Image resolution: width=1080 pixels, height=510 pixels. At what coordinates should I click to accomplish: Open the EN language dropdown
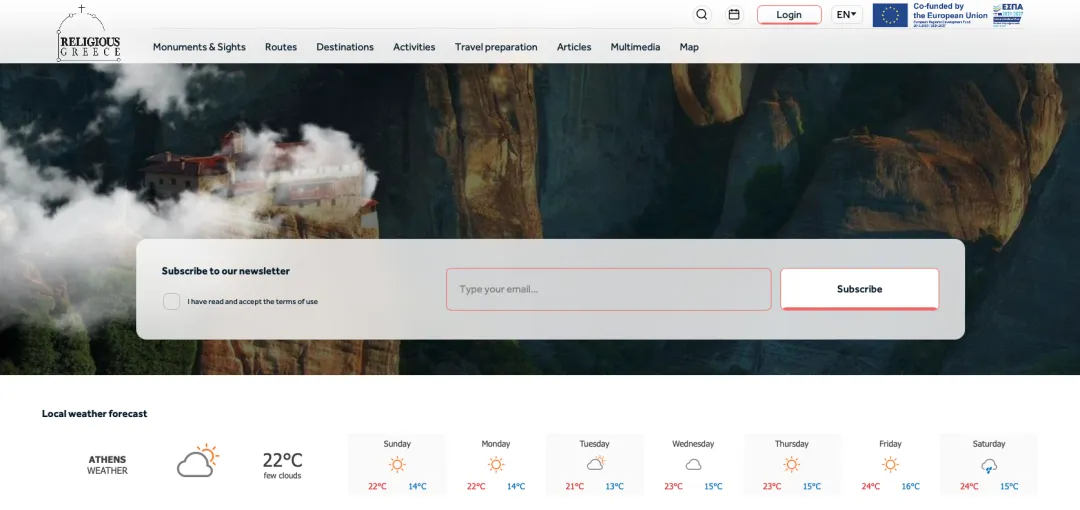pos(847,15)
